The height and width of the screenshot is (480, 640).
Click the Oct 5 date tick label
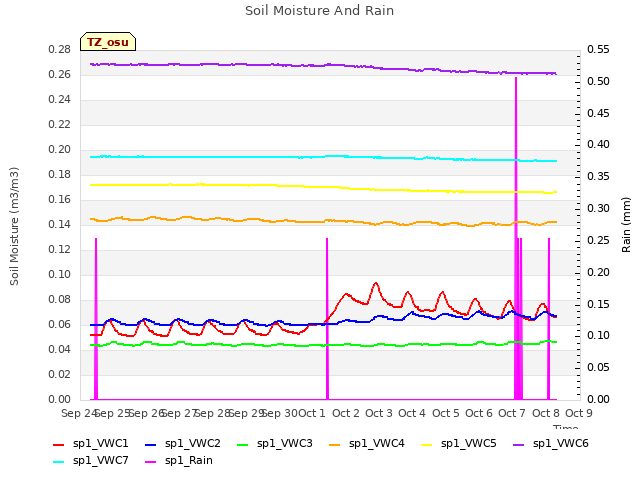point(446,413)
